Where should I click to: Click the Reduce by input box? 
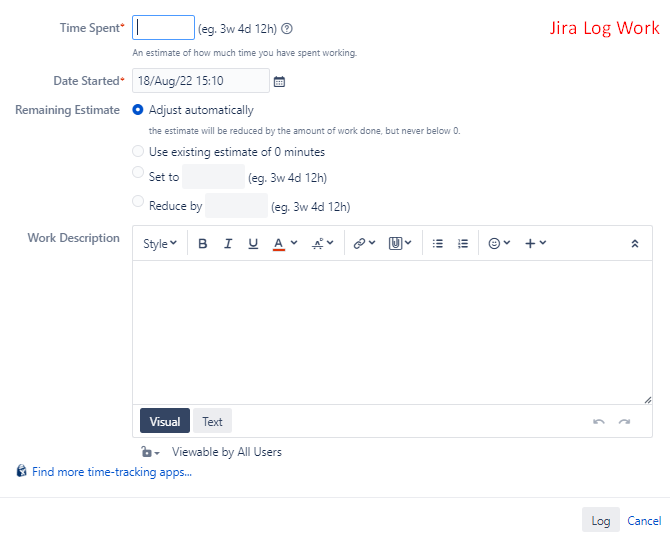(236, 205)
